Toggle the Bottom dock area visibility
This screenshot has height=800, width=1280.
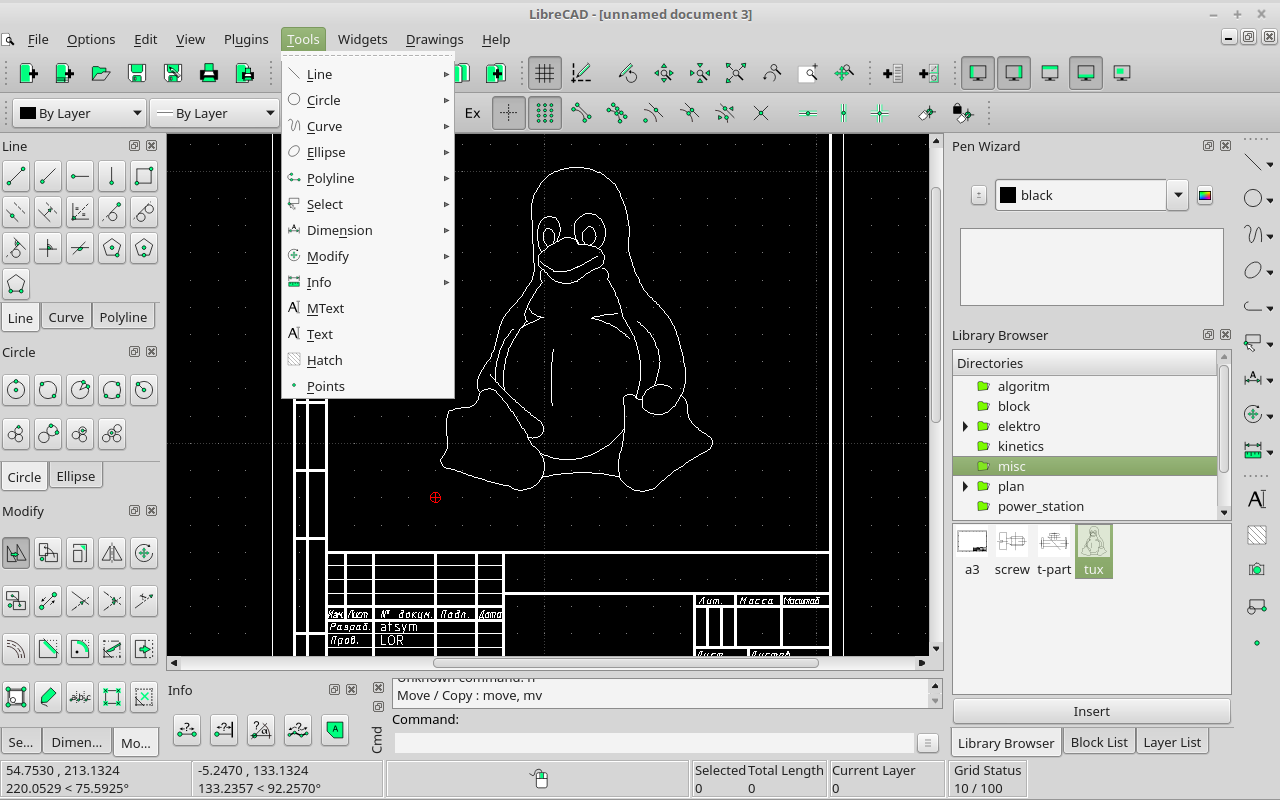(1086, 73)
